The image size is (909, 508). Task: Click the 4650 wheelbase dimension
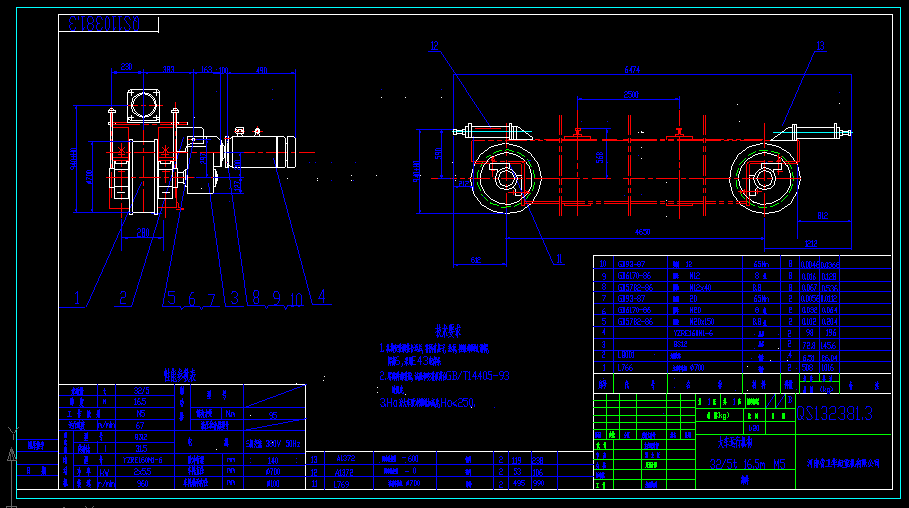click(641, 232)
